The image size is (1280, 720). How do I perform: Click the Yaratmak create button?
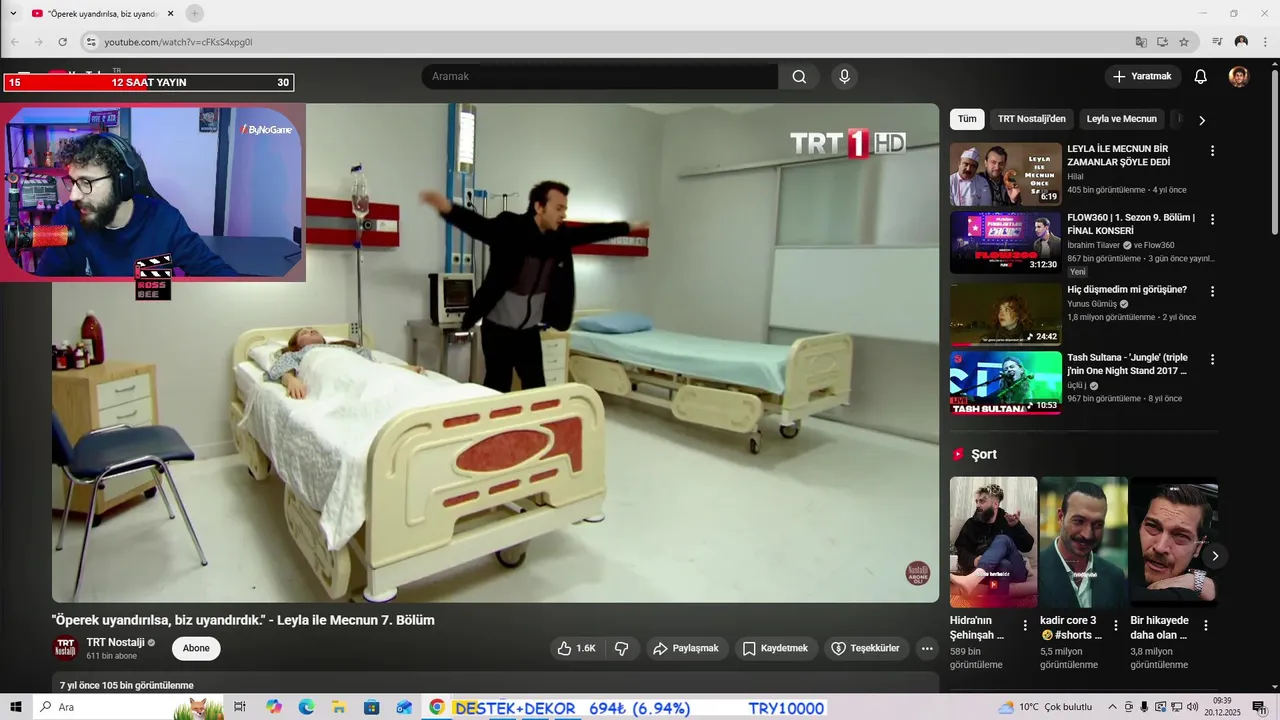(1142, 76)
